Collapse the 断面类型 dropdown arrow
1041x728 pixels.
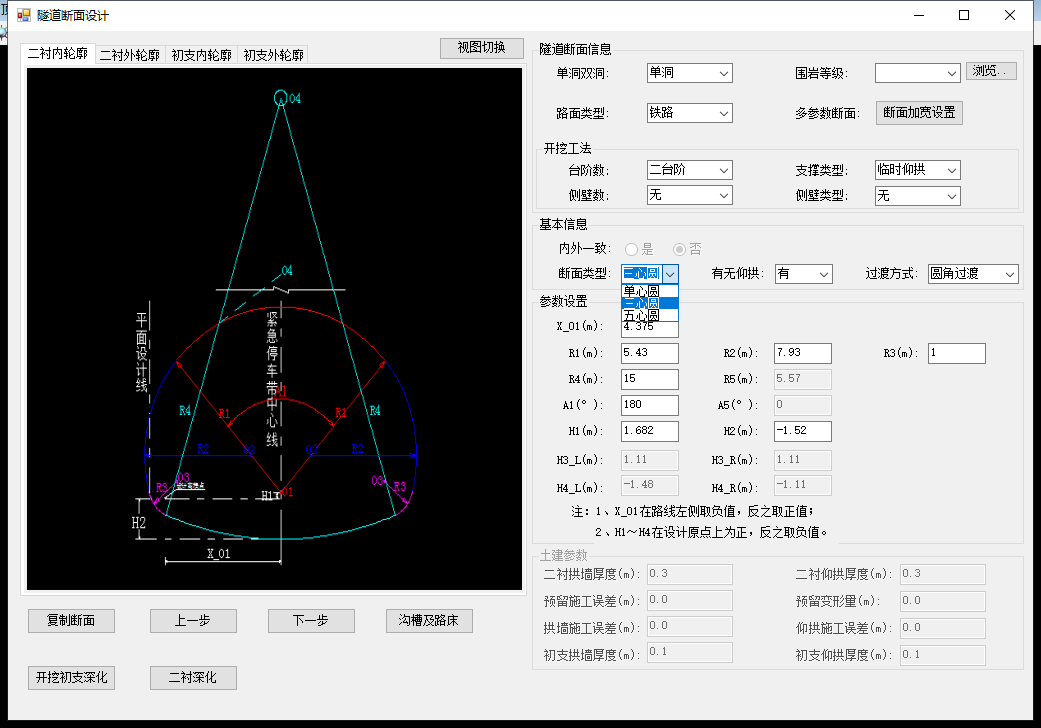[x=671, y=273]
